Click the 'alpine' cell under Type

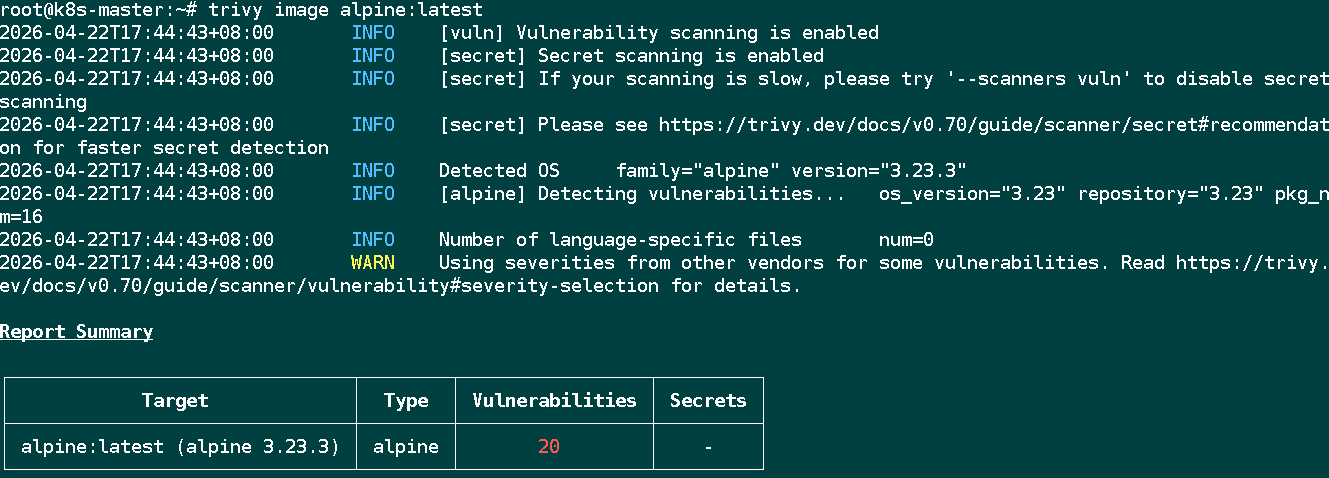click(405, 447)
